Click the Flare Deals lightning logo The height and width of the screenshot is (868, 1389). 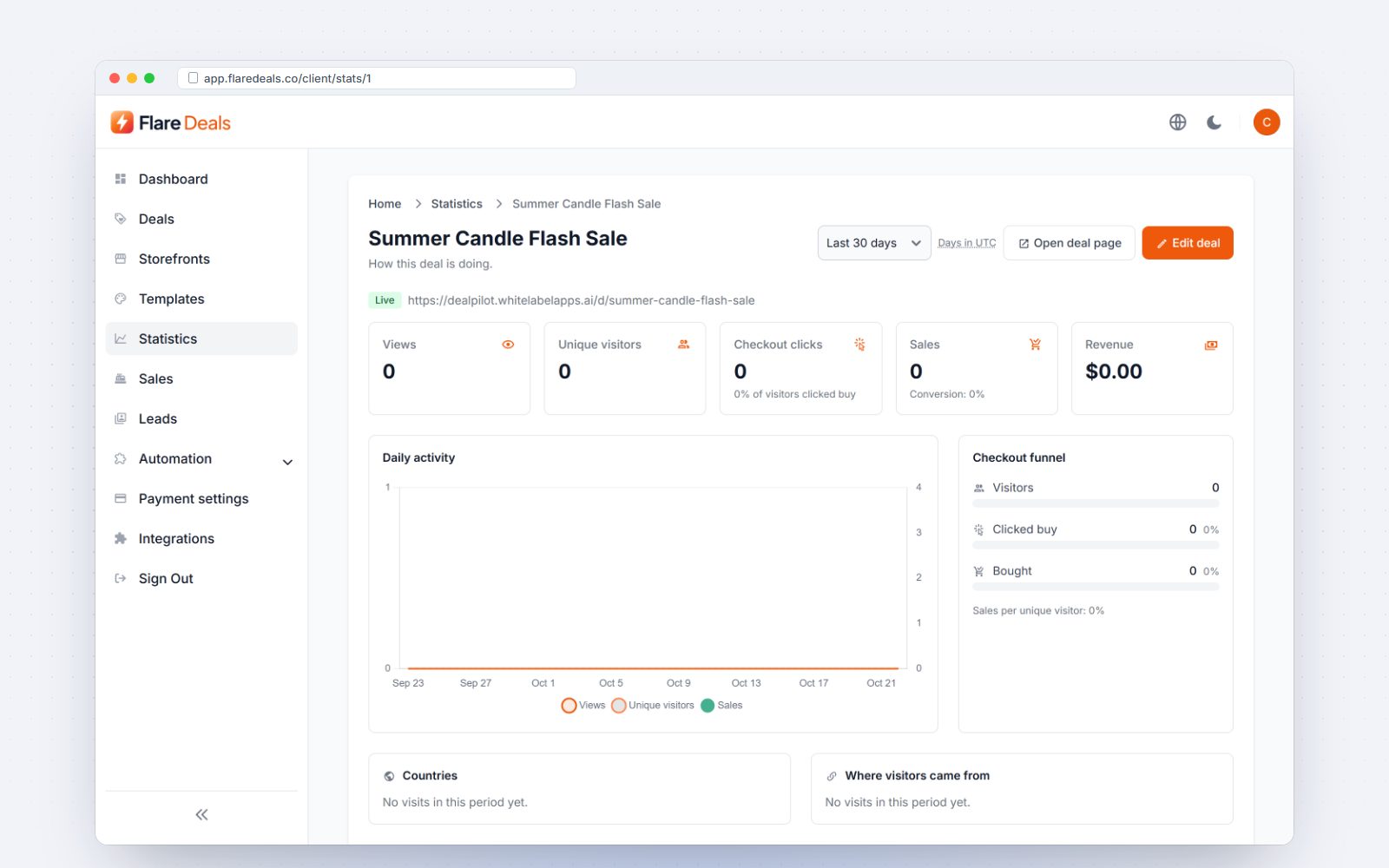click(x=122, y=122)
